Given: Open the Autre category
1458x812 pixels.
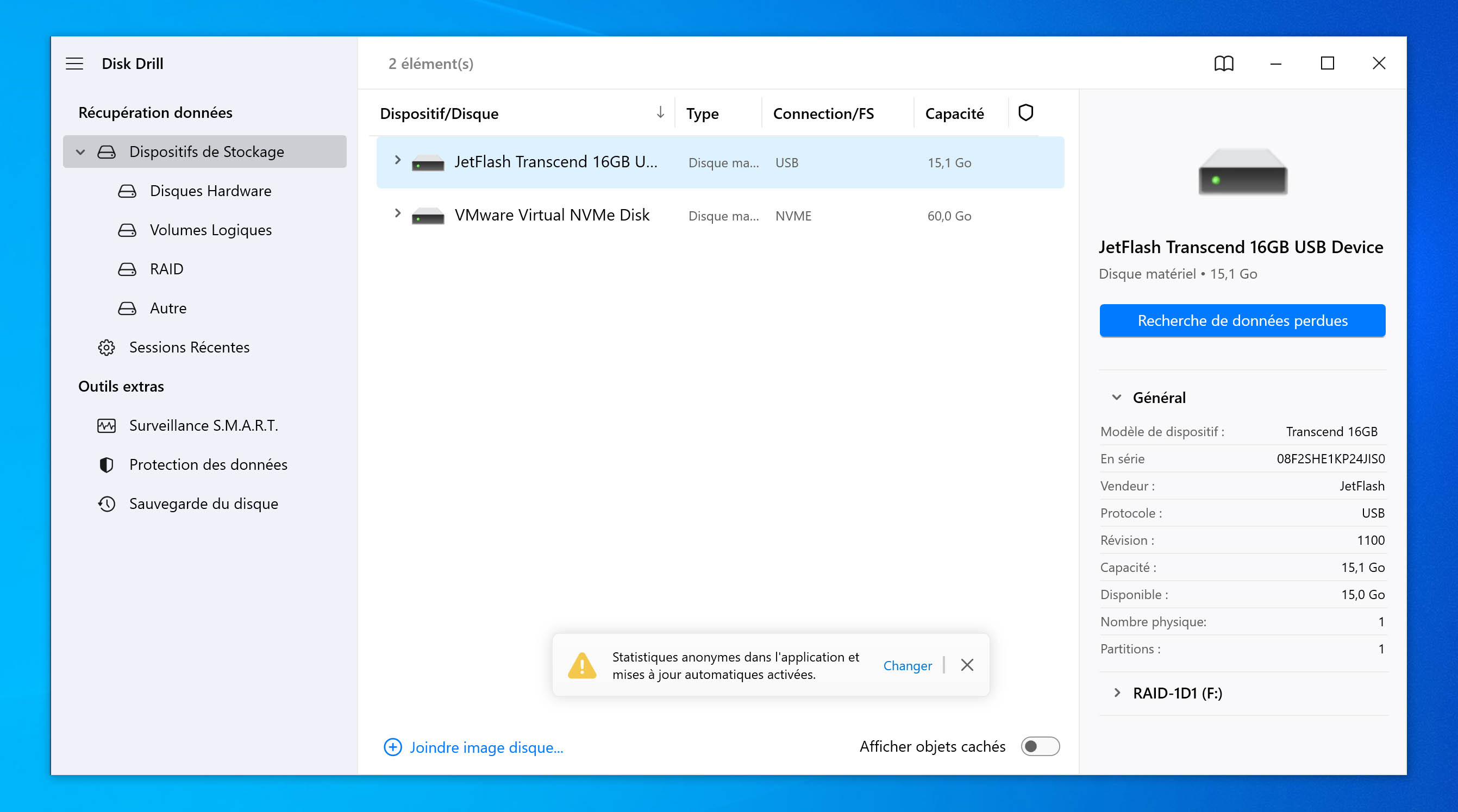Looking at the screenshot, I should 168,308.
